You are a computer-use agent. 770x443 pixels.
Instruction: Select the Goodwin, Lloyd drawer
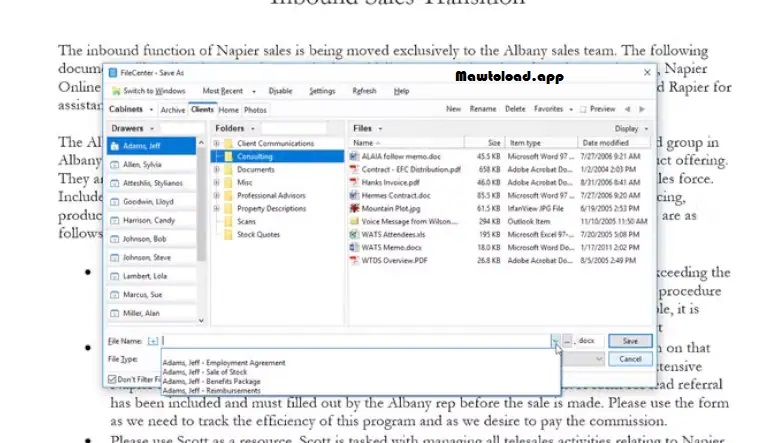(152, 202)
